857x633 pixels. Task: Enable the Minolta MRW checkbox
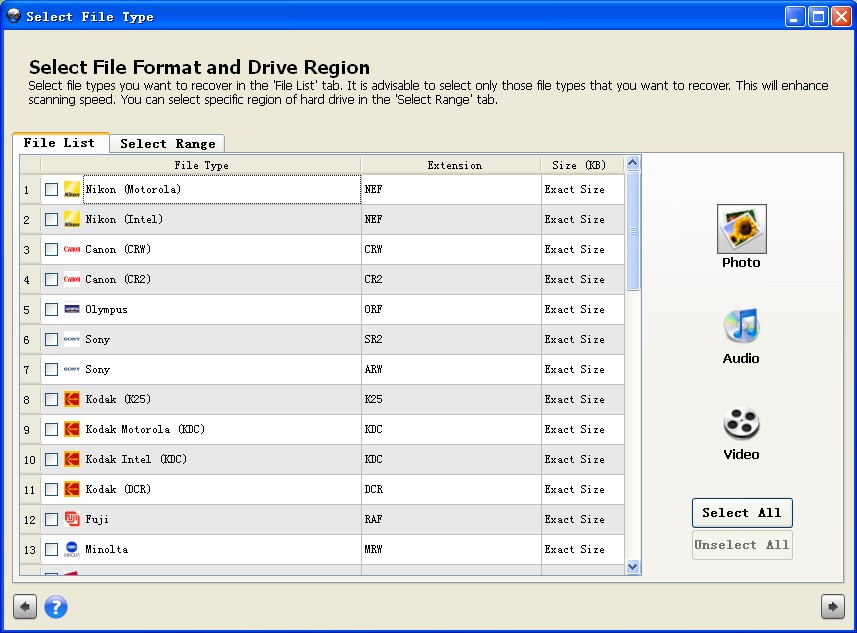(x=51, y=549)
